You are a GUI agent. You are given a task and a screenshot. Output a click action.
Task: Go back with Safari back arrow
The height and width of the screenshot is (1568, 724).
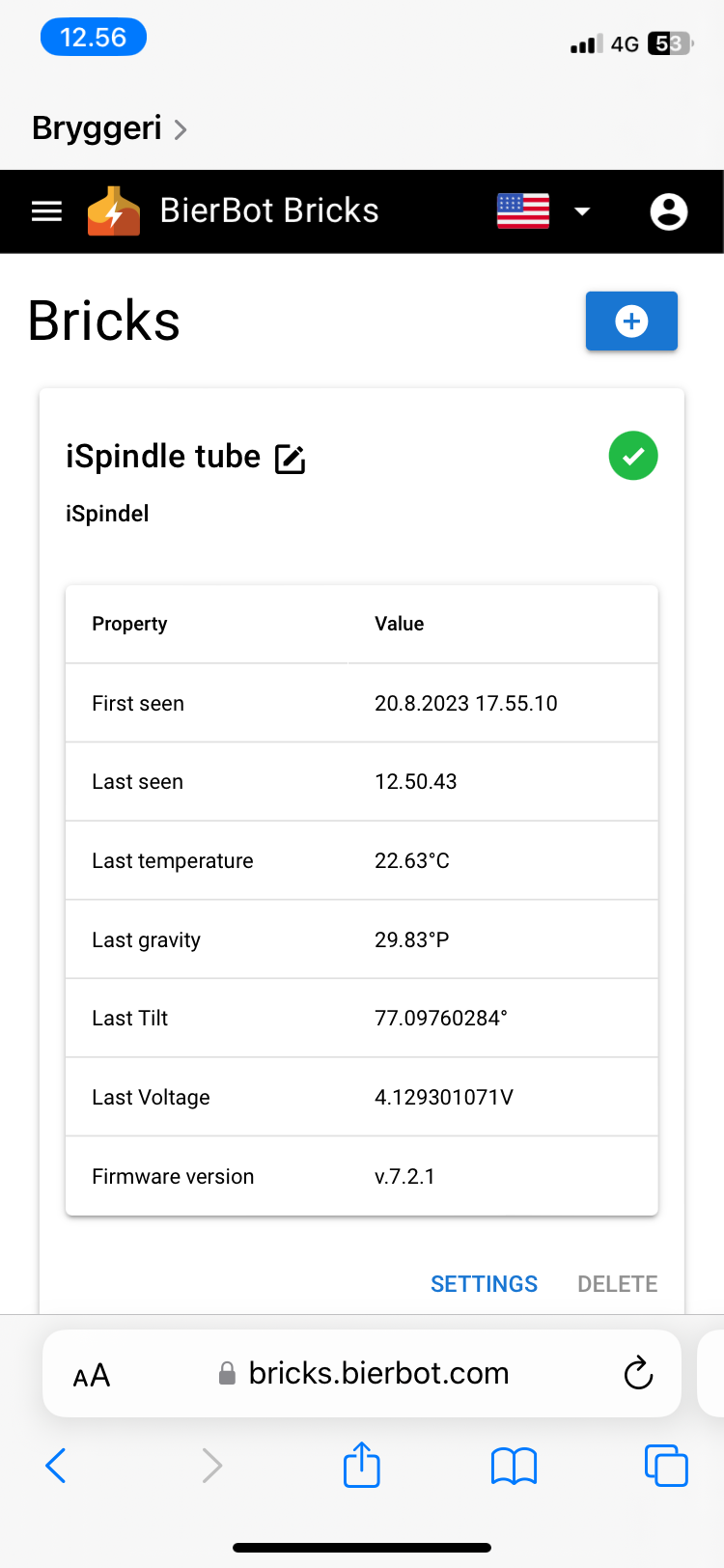[56, 1466]
